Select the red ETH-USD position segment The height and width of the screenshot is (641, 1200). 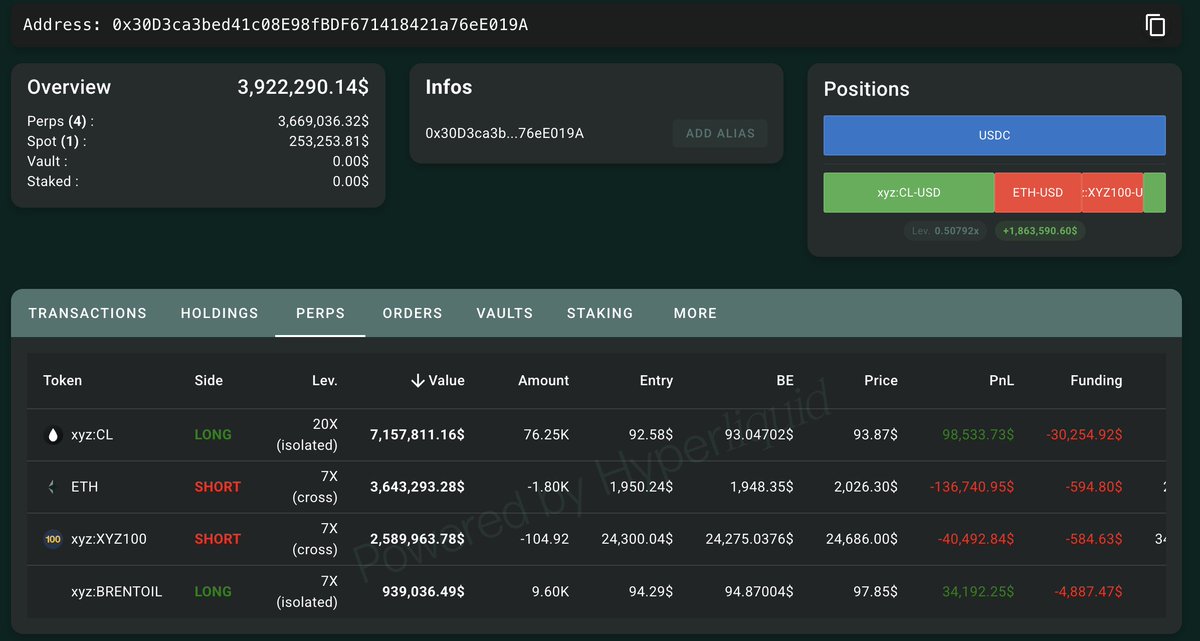pyautogui.click(x=1037, y=192)
